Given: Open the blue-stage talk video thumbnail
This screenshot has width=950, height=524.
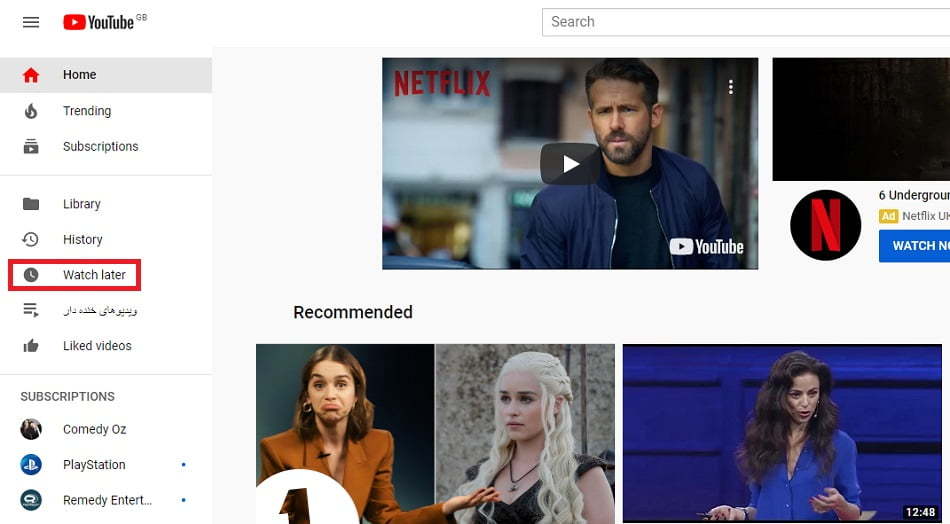Looking at the screenshot, I should pos(782,433).
